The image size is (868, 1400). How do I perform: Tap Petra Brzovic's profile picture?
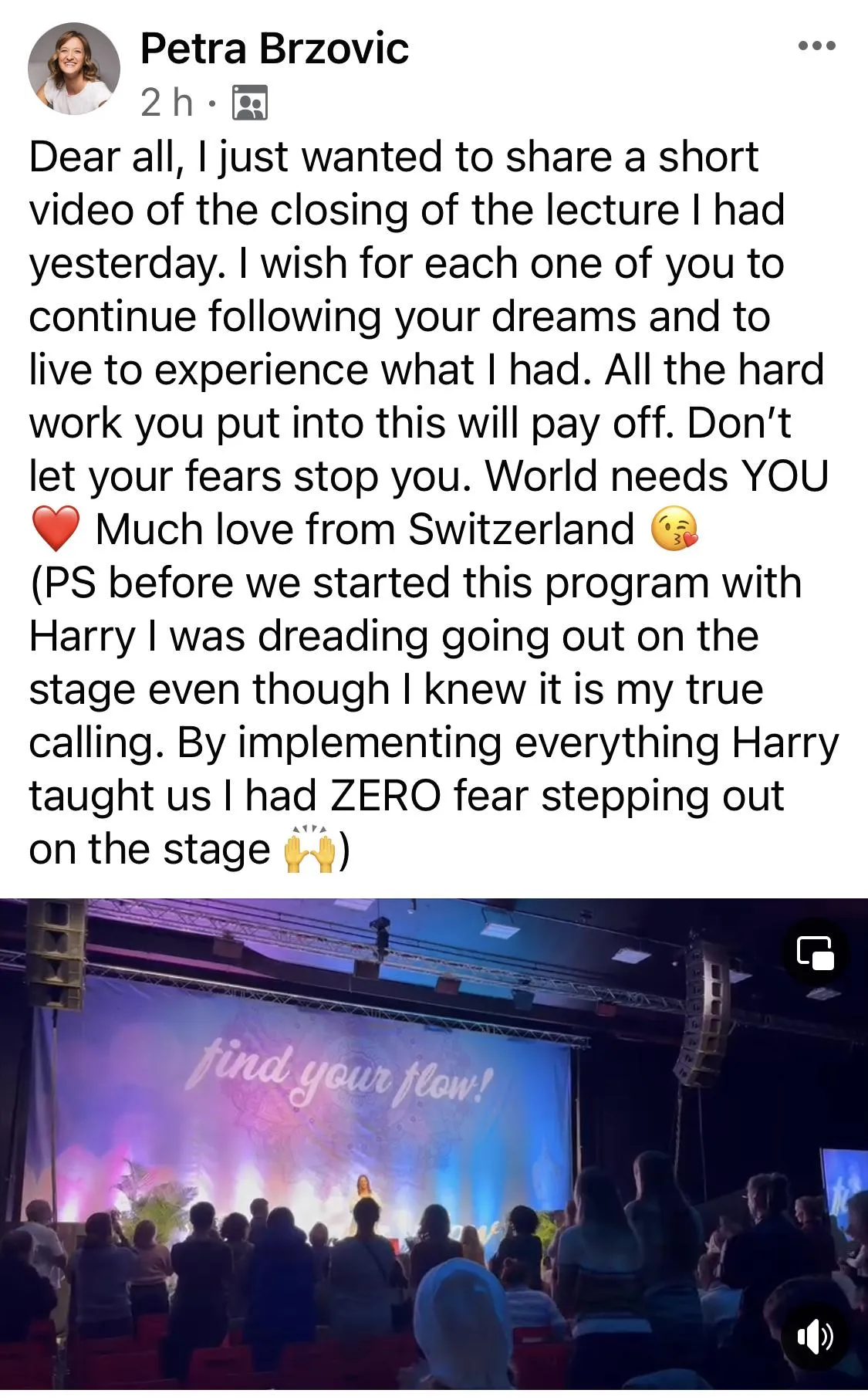[74, 69]
